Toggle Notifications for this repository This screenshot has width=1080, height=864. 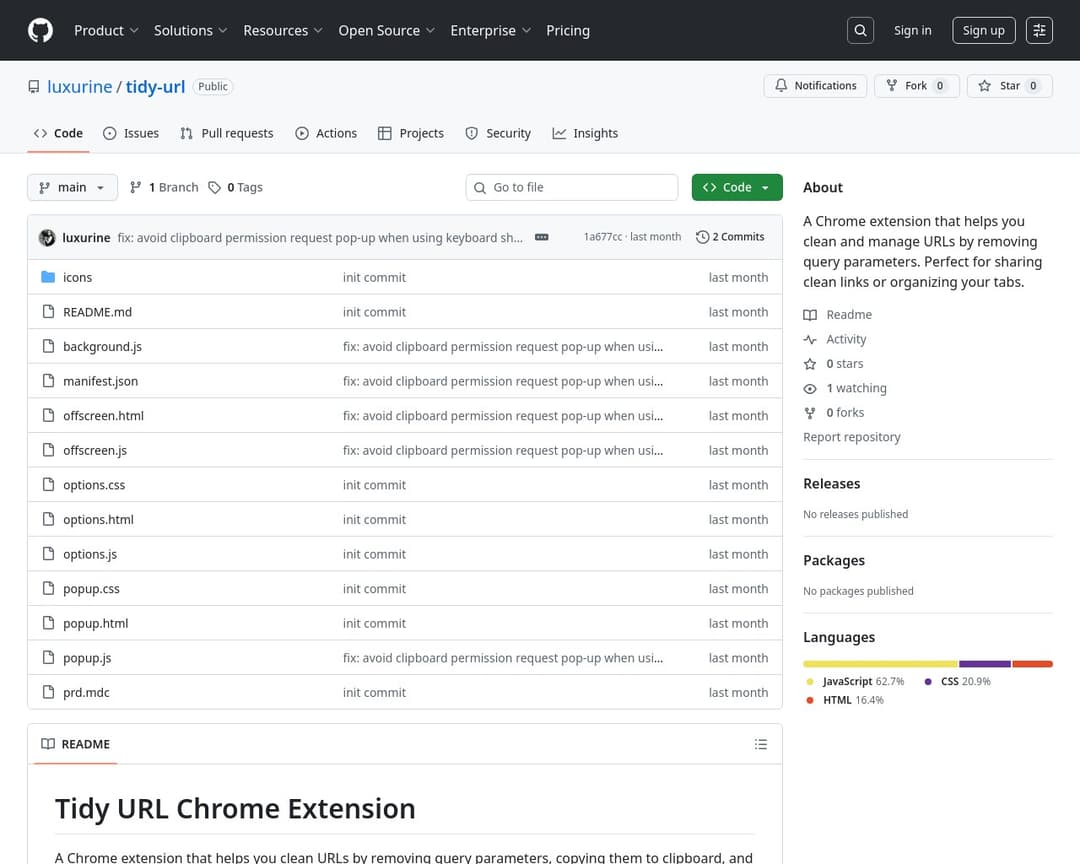click(815, 86)
